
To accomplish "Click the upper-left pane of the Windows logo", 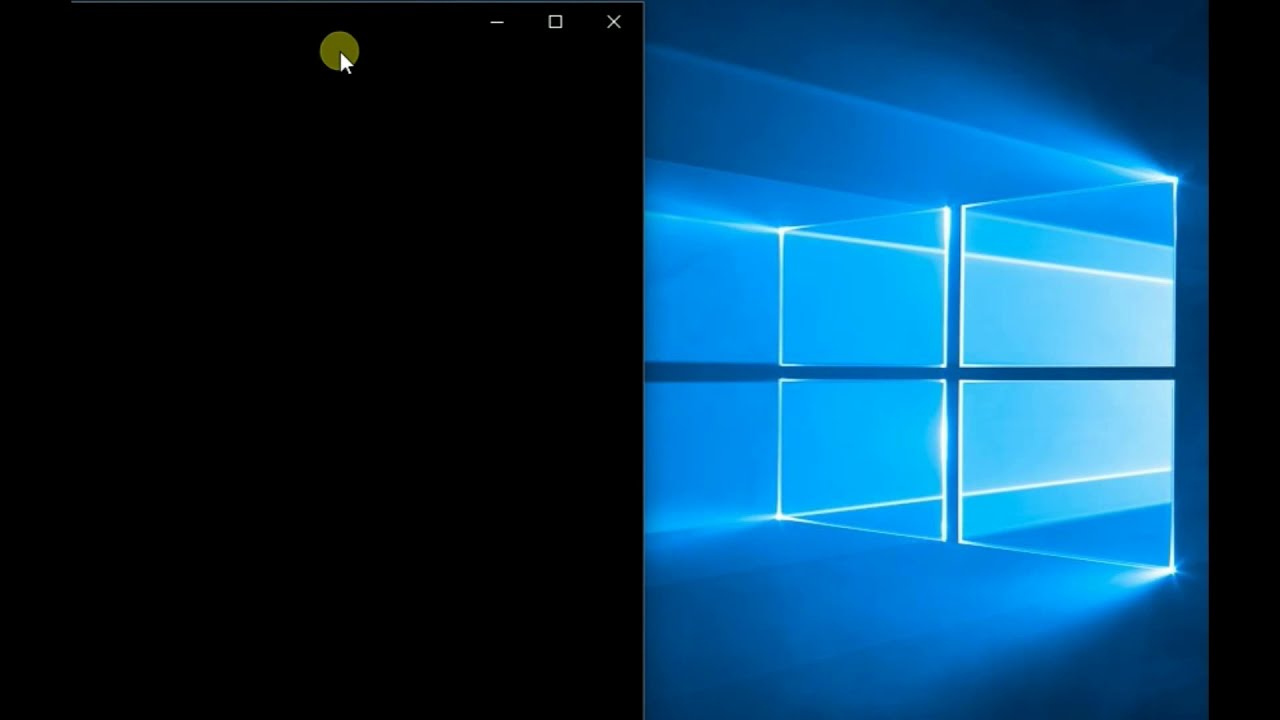I will coord(862,295).
